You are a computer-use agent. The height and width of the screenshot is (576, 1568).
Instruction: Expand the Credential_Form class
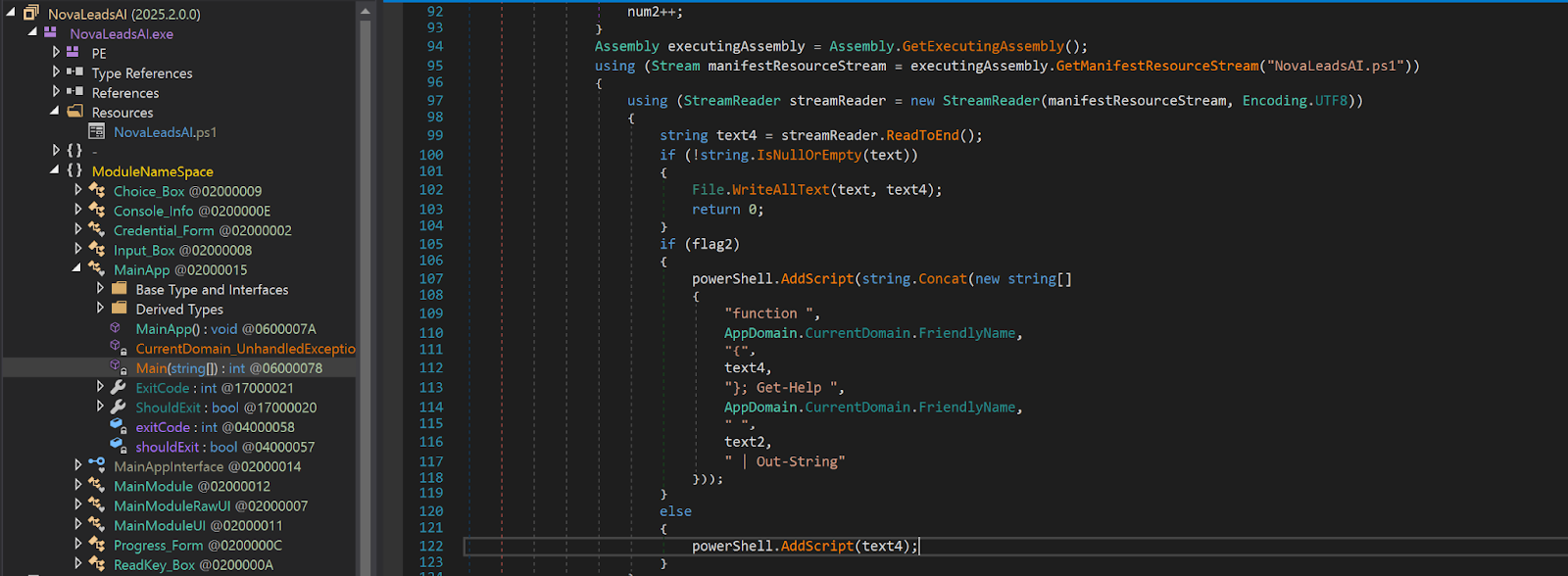(78, 229)
